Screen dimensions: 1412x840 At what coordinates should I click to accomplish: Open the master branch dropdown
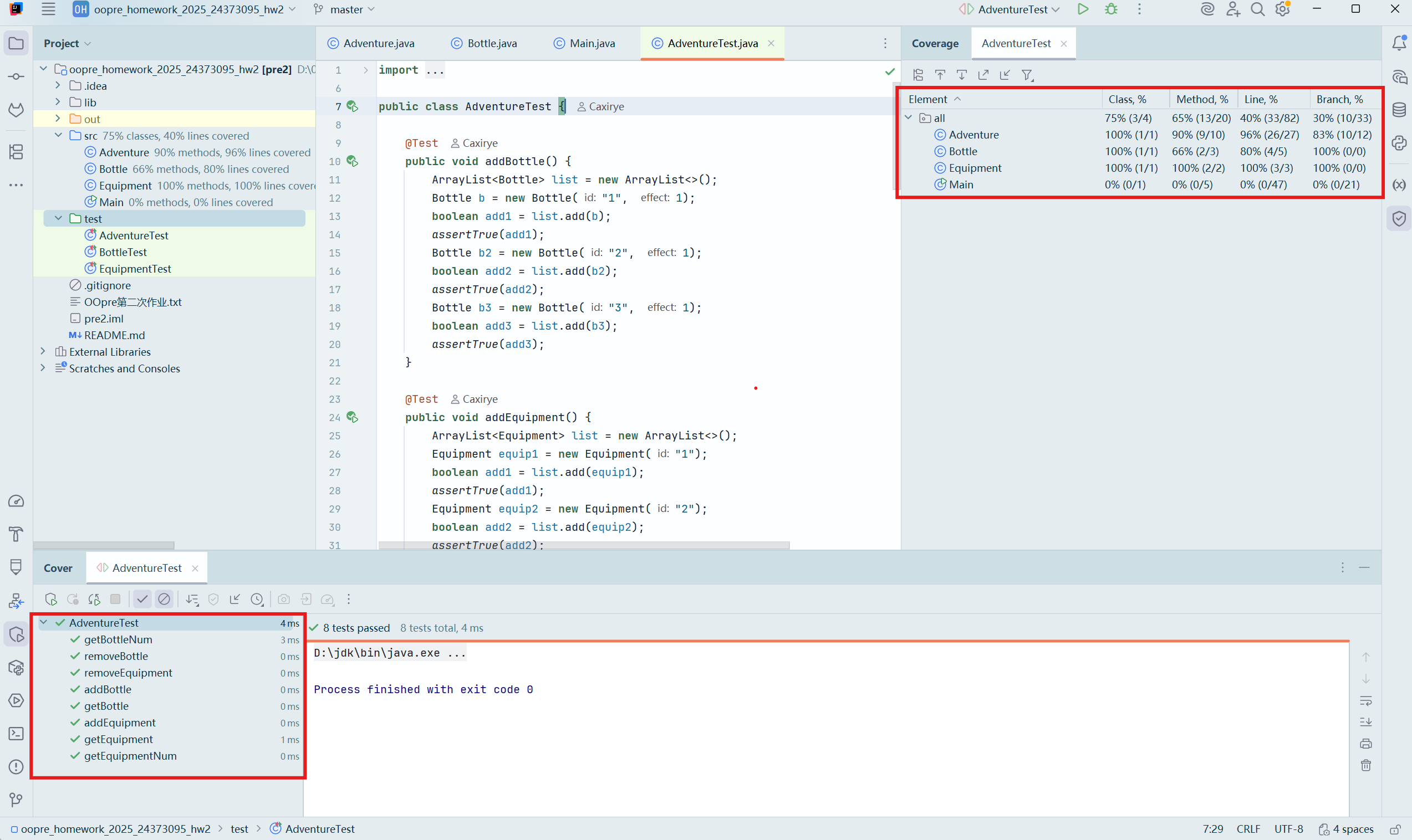click(345, 9)
